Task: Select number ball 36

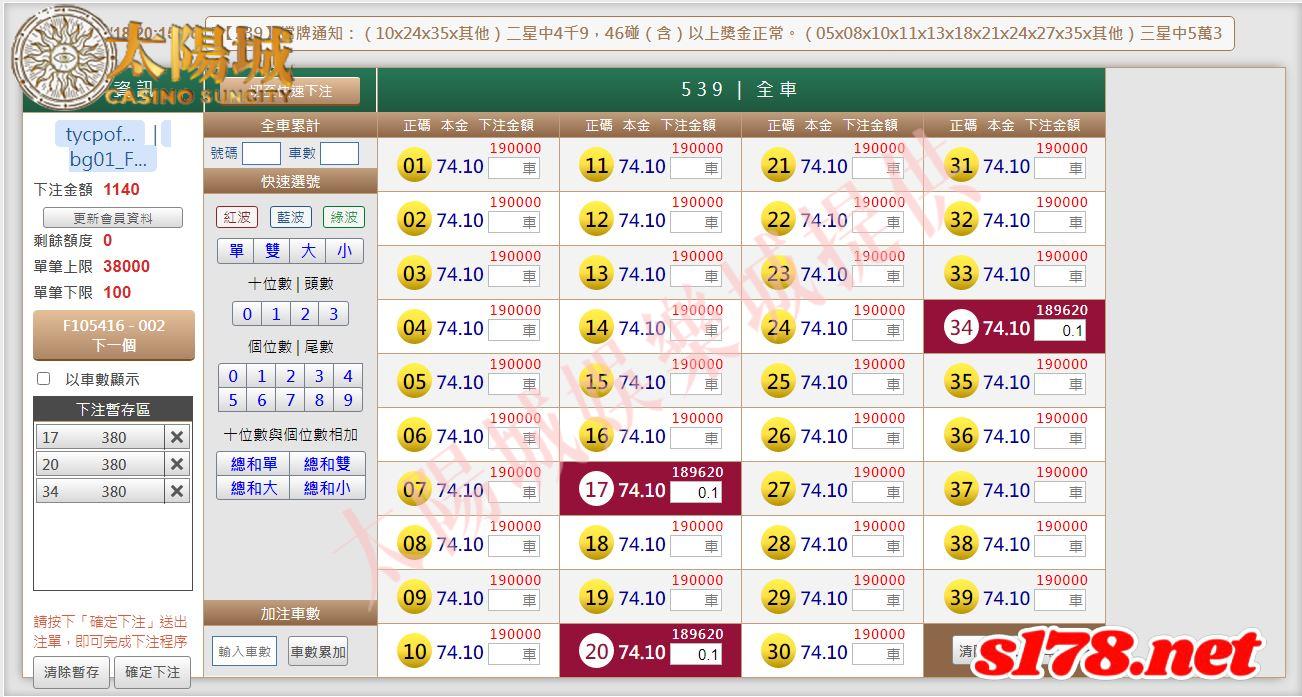Action: tap(961, 436)
